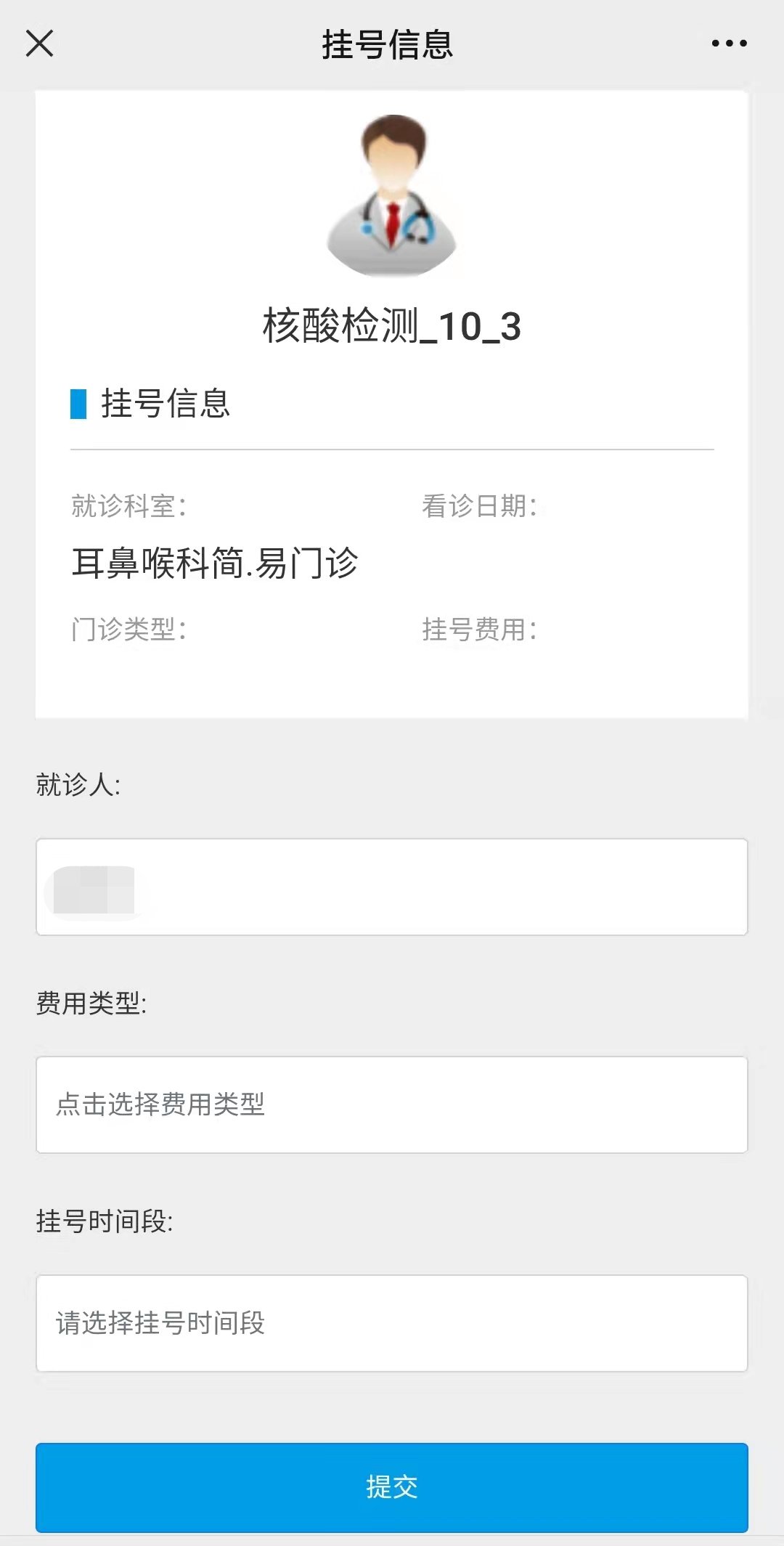Close the 挂号信息 page with X

(x=40, y=44)
